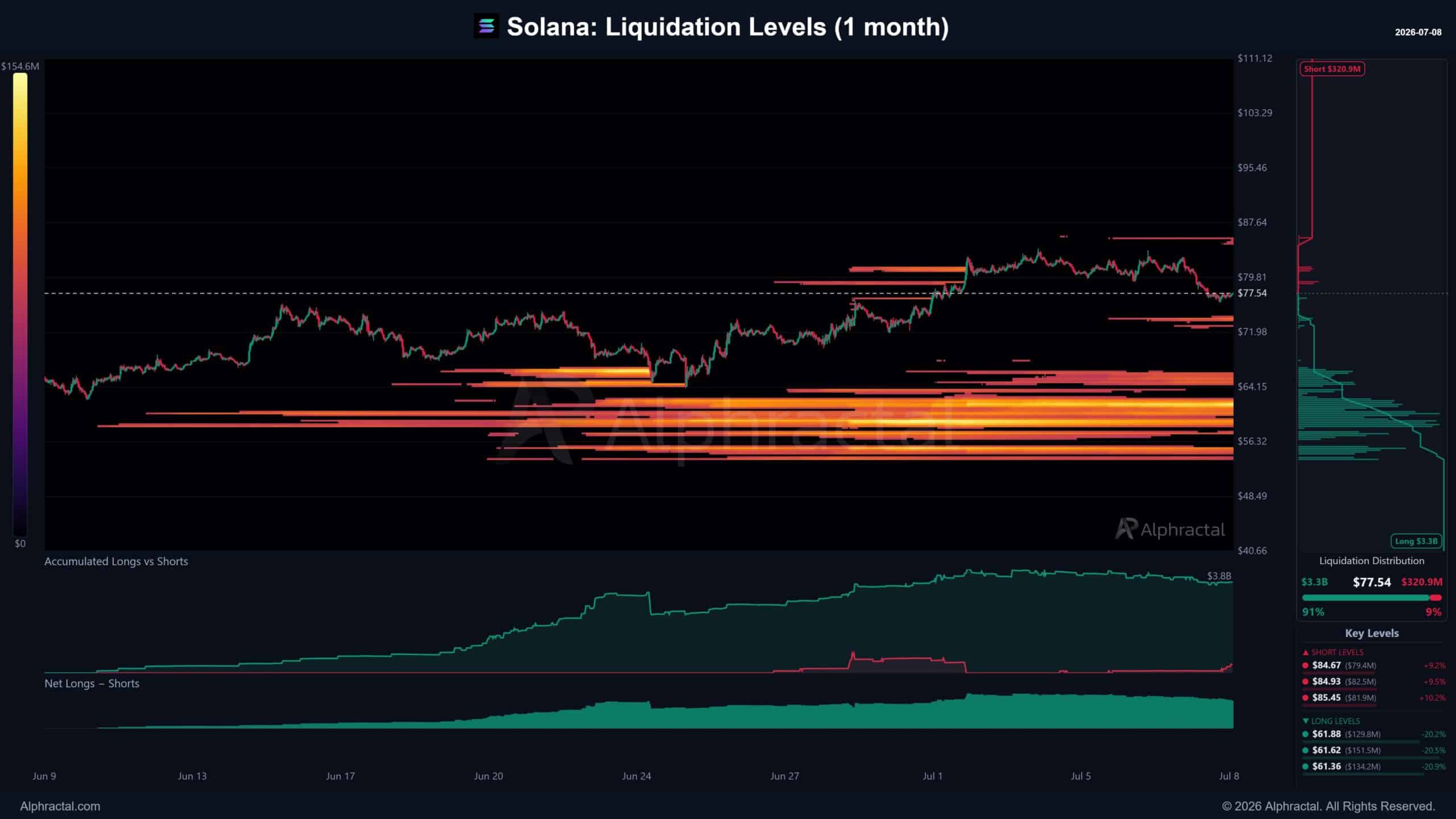Click the "9%" short percentage

[x=1433, y=613]
